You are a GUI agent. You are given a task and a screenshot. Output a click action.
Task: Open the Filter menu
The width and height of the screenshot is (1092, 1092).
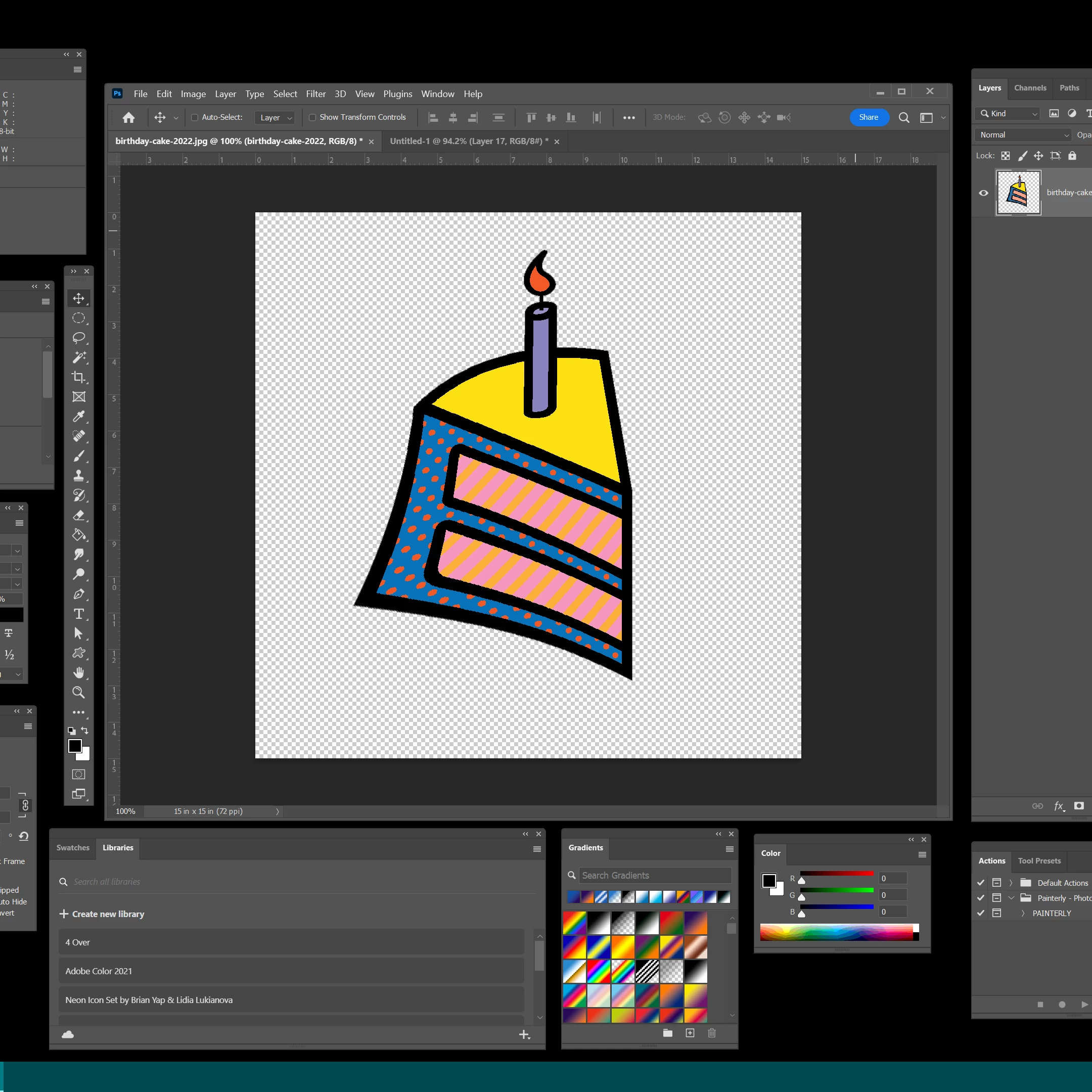[315, 94]
